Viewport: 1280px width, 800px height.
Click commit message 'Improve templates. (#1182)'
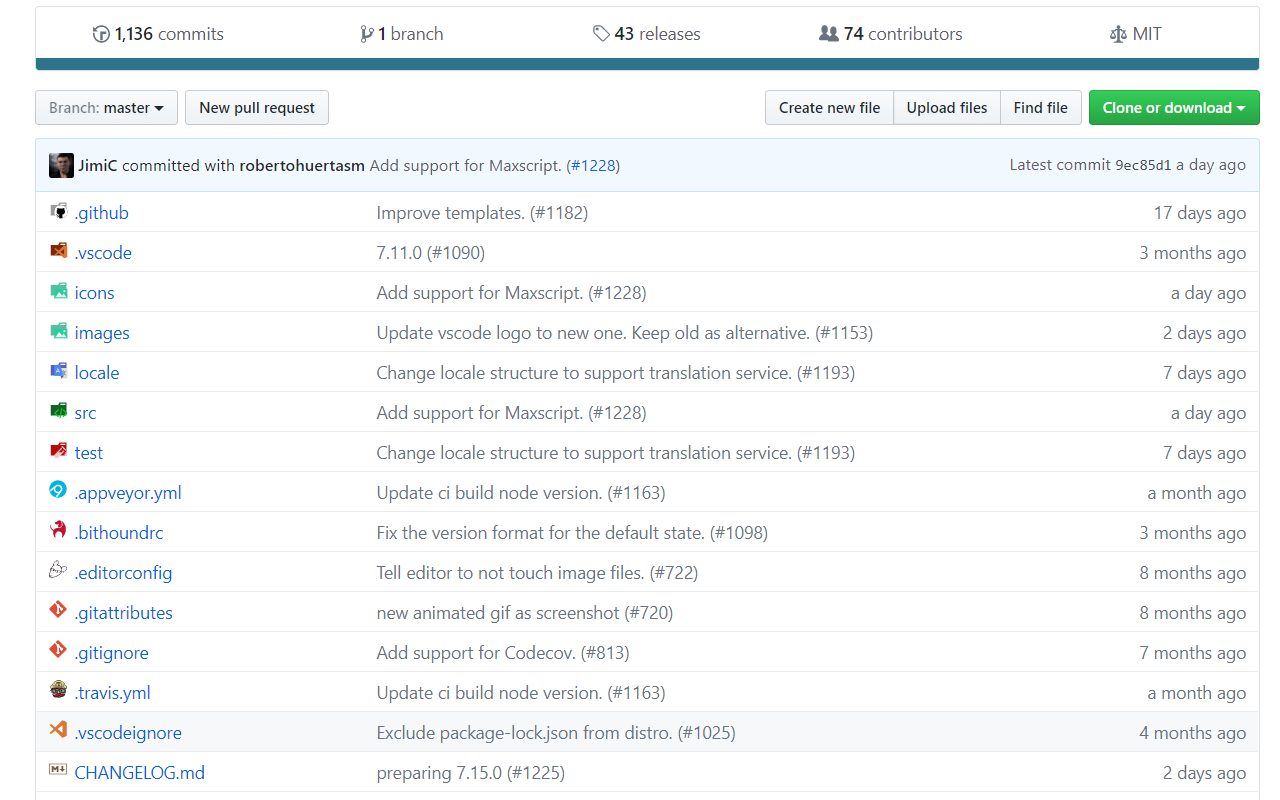click(x=482, y=213)
